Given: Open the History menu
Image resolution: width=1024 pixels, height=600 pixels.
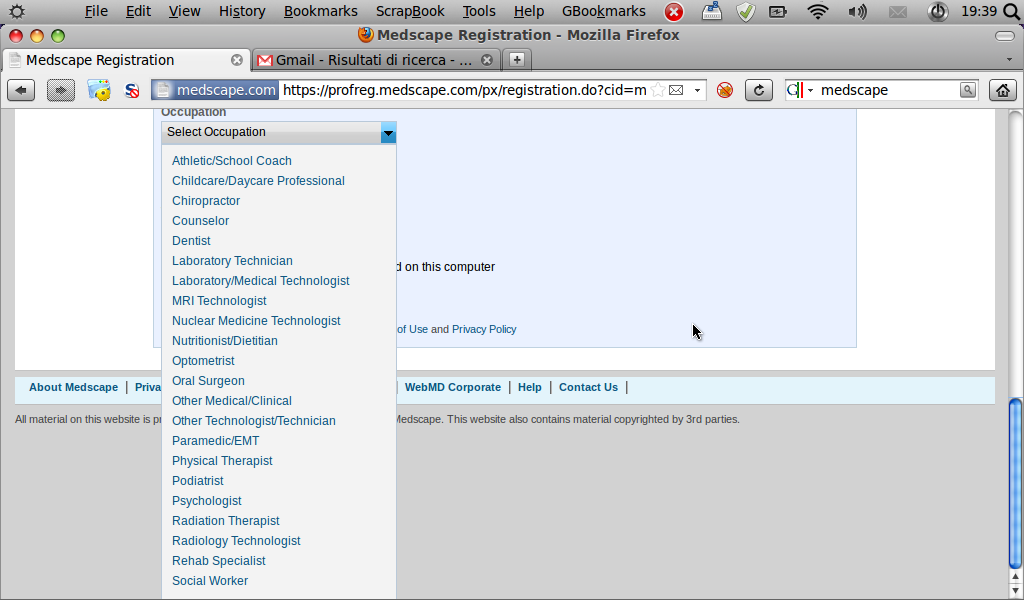Looking at the screenshot, I should [x=242, y=11].
